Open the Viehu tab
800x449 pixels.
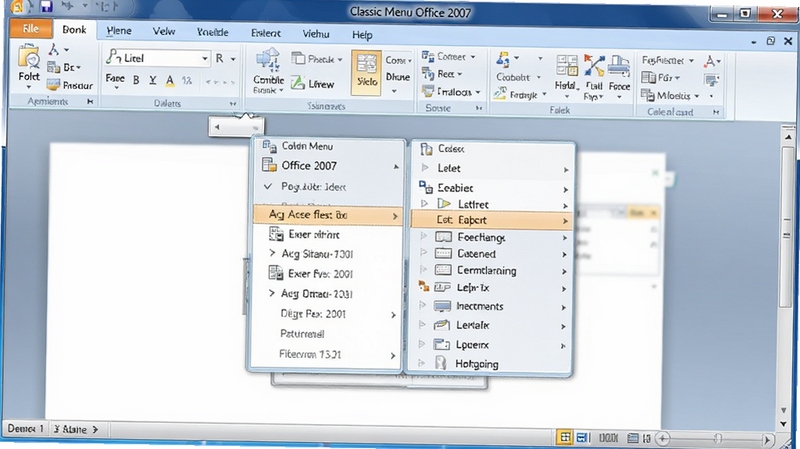(x=316, y=34)
